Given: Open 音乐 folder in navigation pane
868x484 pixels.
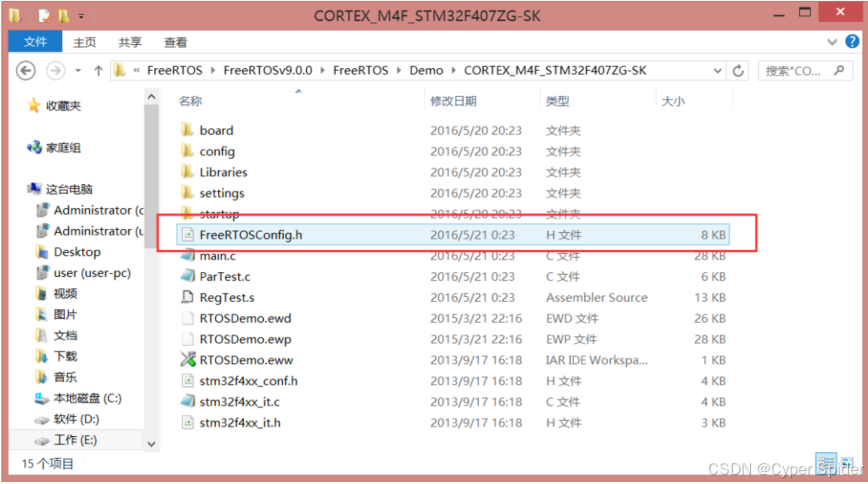Looking at the screenshot, I should point(65,377).
